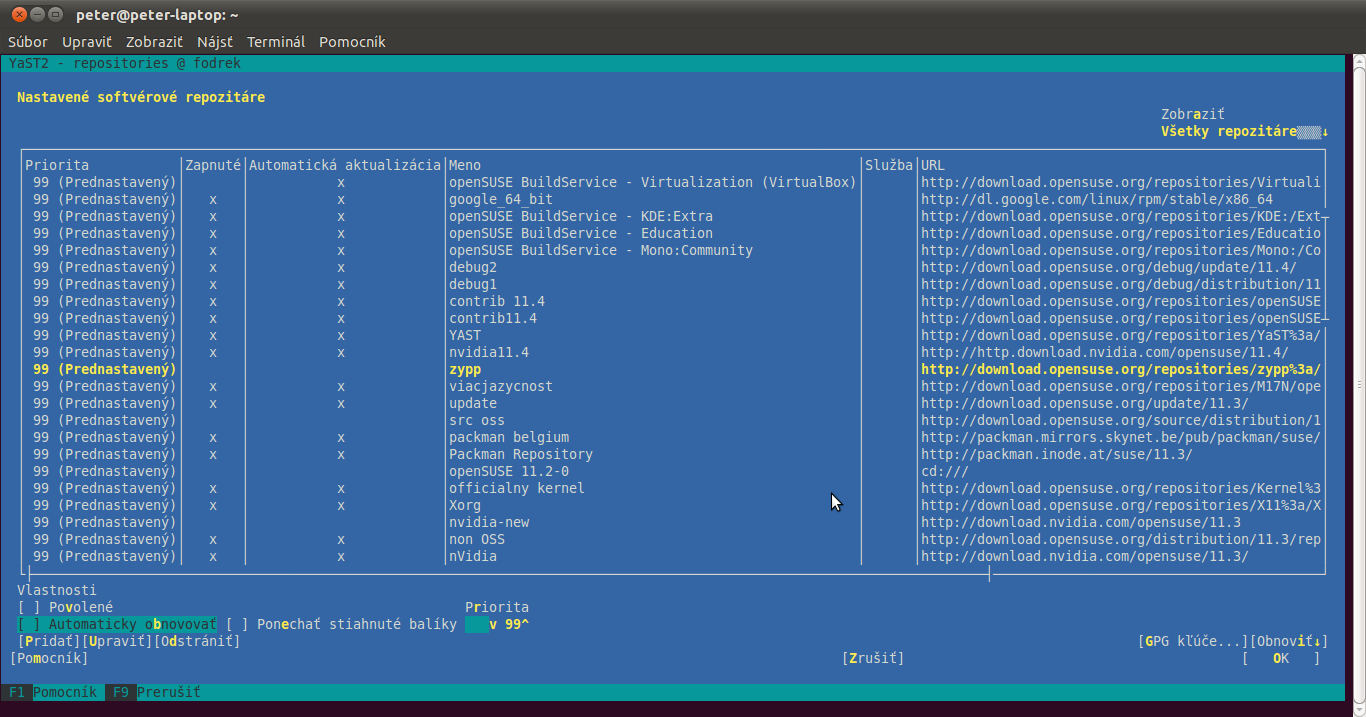Click the Upraviť button below the properties
The width and height of the screenshot is (1366, 717).
click(x=117, y=641)
